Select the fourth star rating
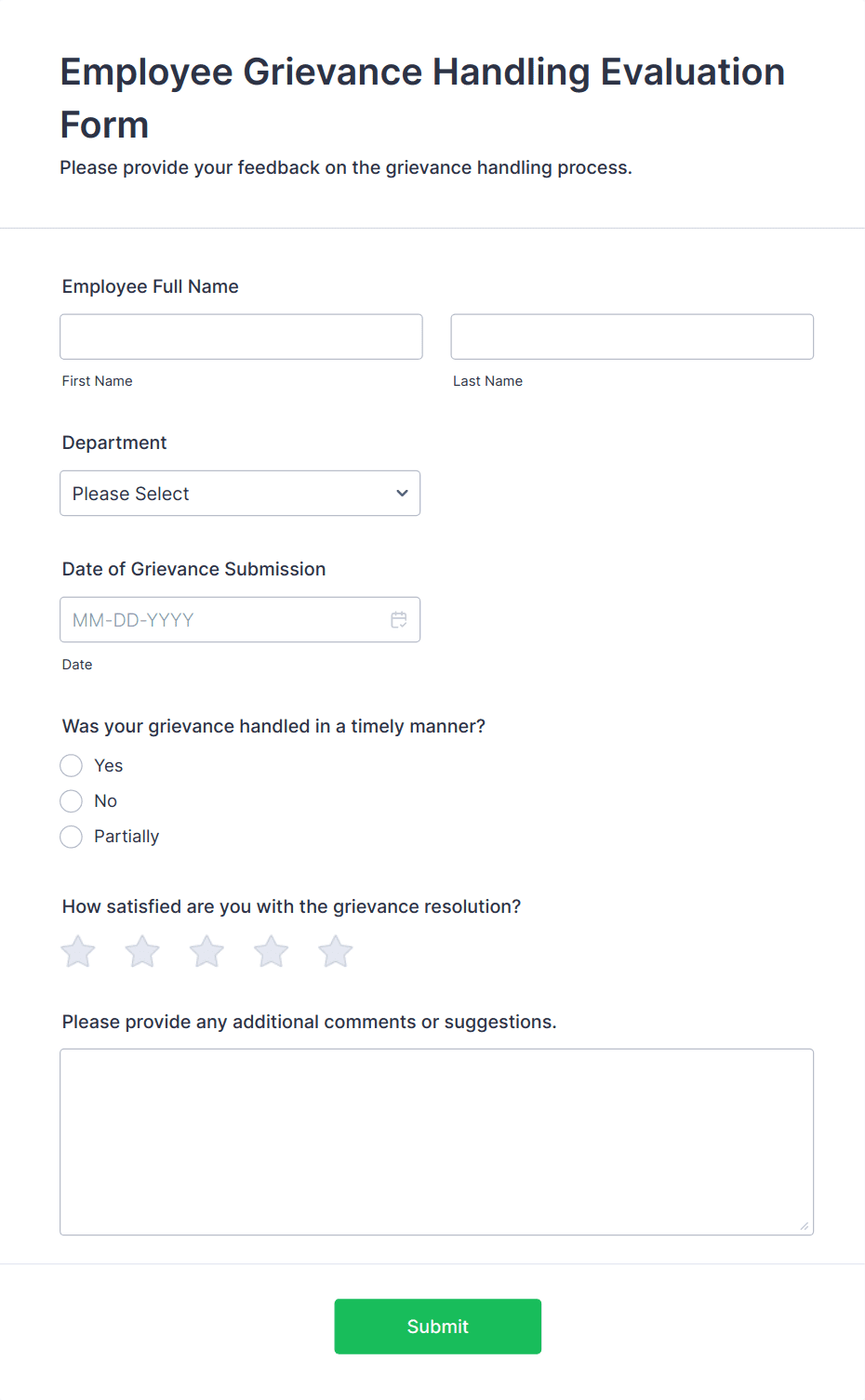 point(270,951)
